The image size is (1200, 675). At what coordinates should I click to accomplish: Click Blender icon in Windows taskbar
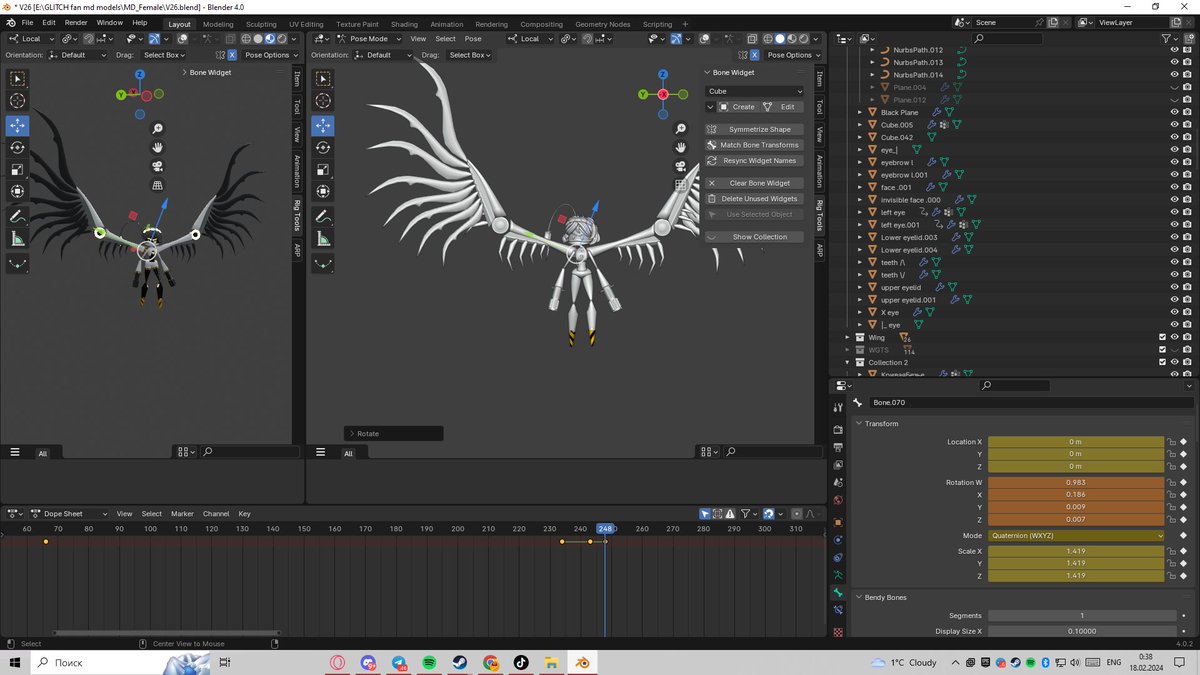581,662
